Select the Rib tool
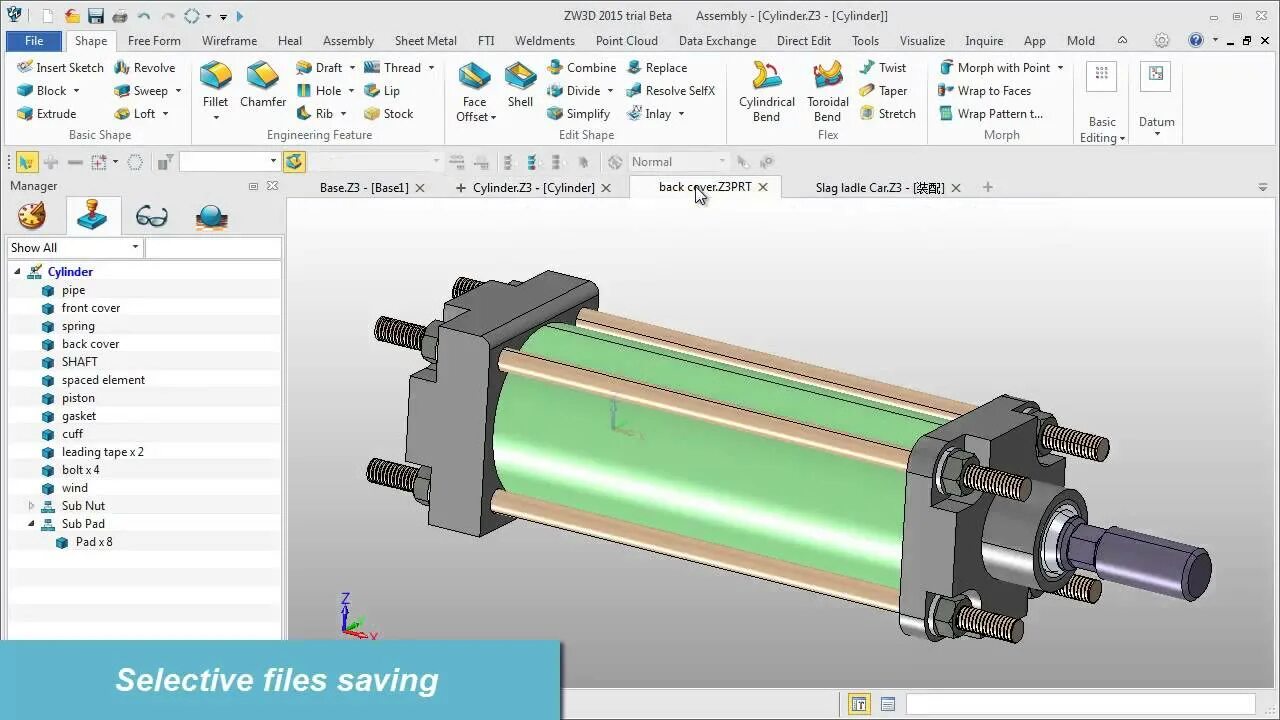 point(315,114)
